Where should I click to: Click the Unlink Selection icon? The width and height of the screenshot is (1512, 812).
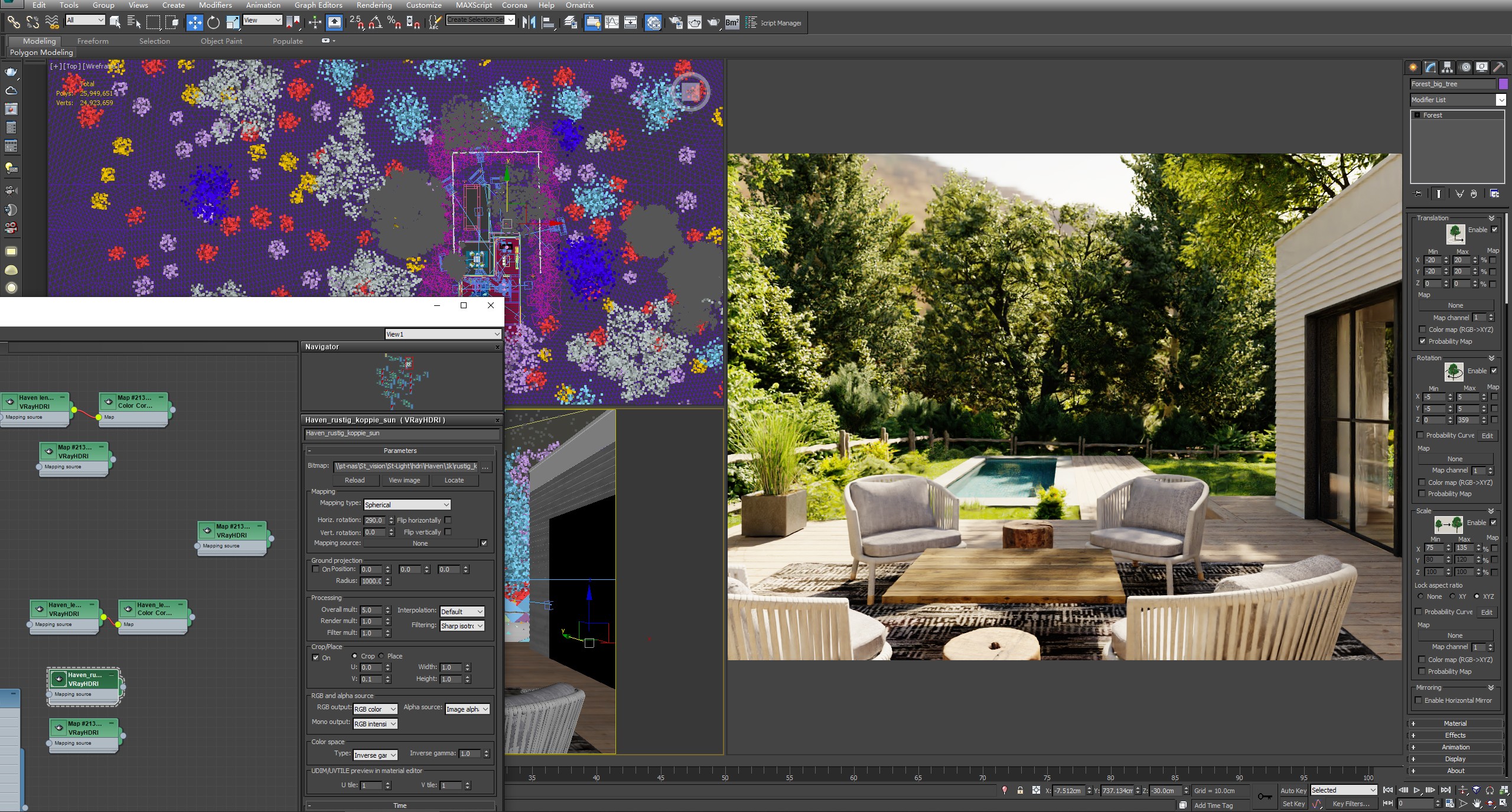(x=32, y=22)
